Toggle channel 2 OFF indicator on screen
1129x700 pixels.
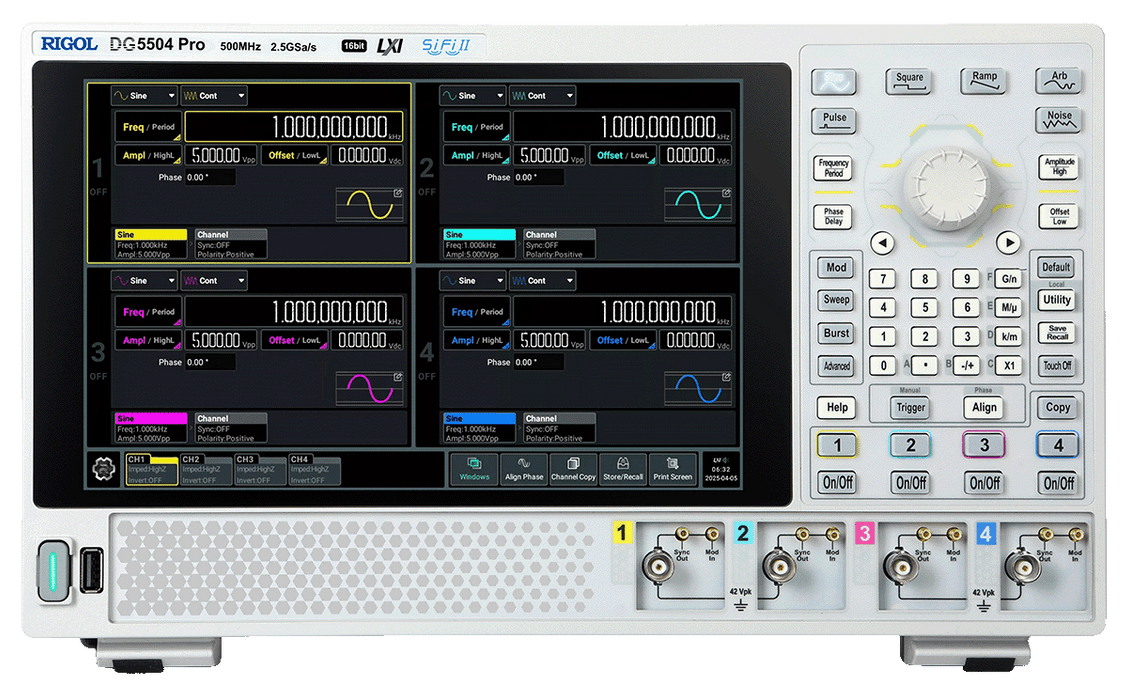(x=427, y=192)
